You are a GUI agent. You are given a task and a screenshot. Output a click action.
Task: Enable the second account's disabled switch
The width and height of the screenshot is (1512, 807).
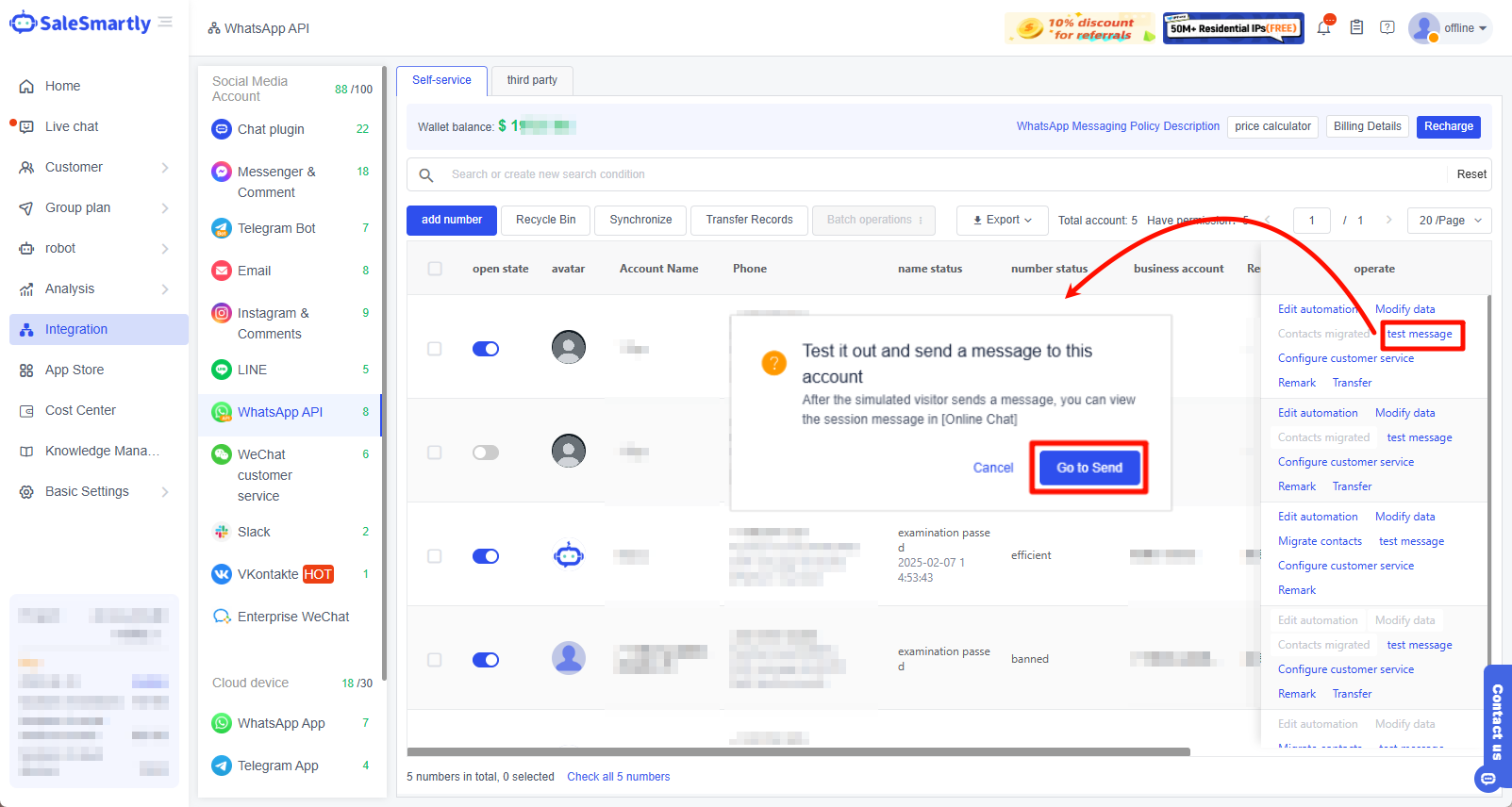coord(485,453)
